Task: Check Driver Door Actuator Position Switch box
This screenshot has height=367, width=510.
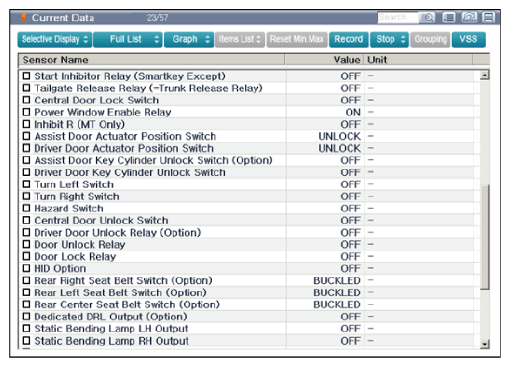Action: (26, 148)
